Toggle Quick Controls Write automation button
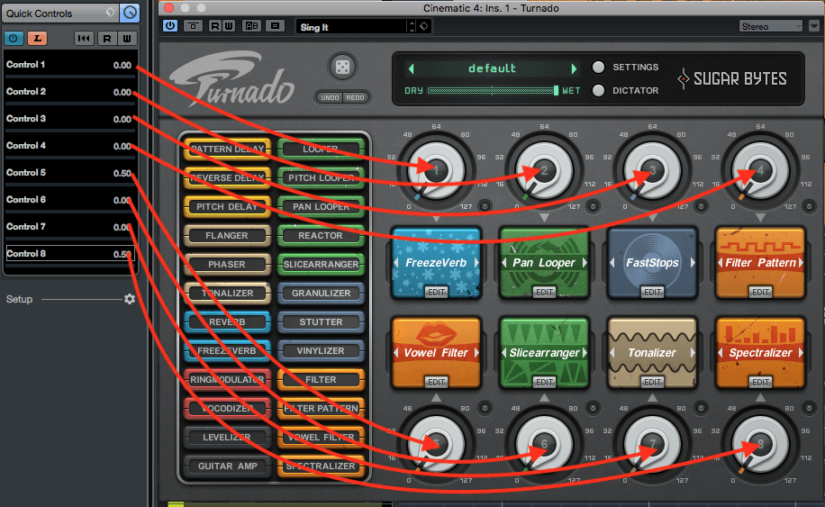 pyautogui.click(x=127, y=38)
